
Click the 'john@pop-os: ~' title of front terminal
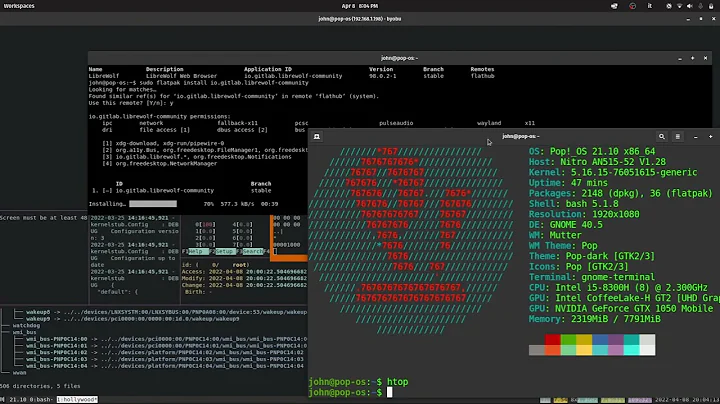pyautogui.click(x=520, y=136)
